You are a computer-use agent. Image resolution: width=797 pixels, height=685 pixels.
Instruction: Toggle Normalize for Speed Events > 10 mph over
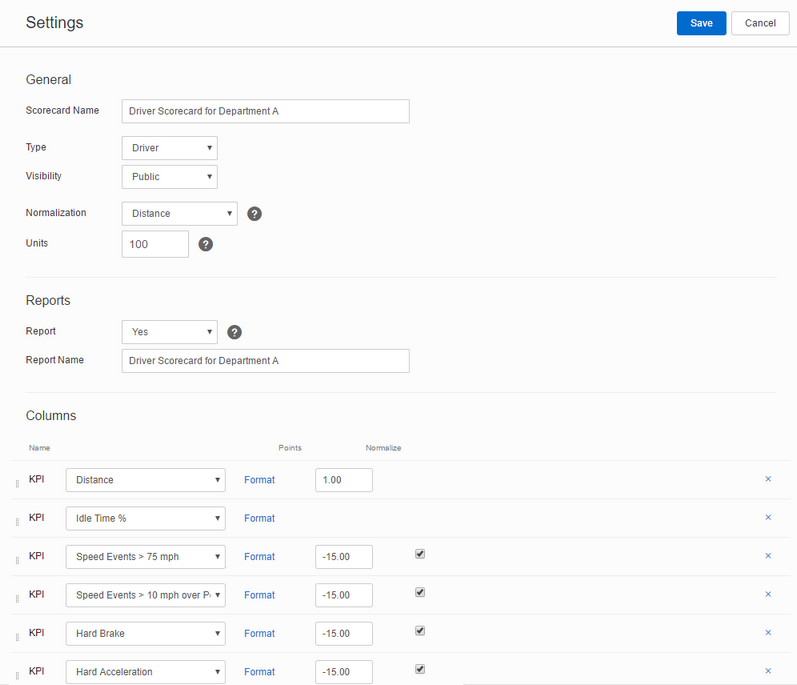[x=420, y=592]
